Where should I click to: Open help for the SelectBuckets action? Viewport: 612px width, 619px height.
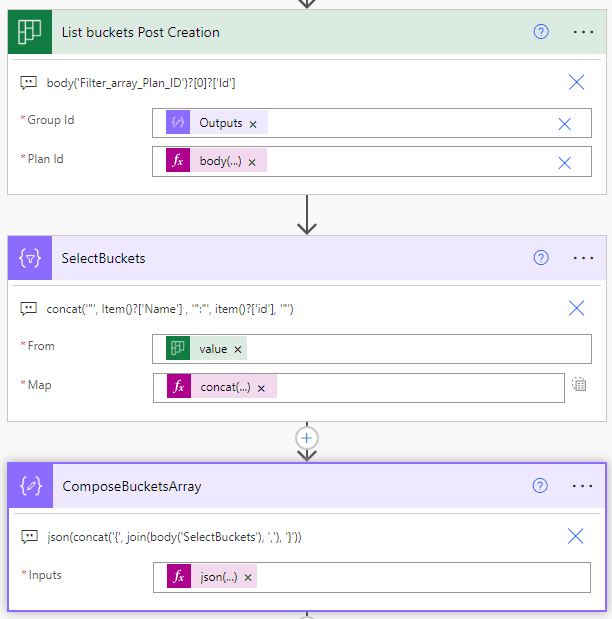coord(541,258)
